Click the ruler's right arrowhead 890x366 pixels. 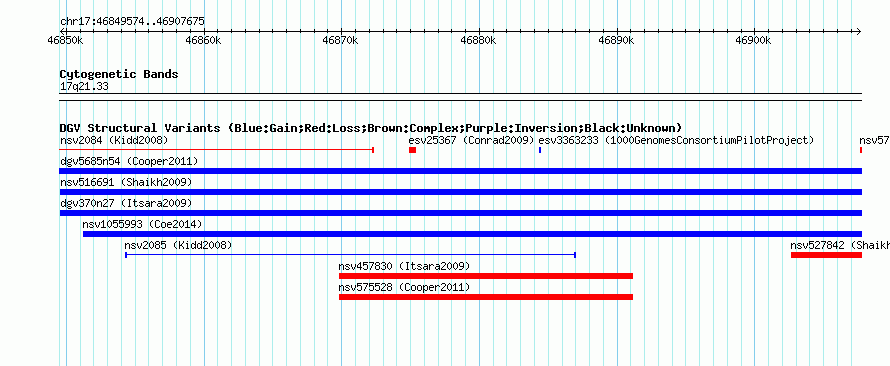point(858,32)
